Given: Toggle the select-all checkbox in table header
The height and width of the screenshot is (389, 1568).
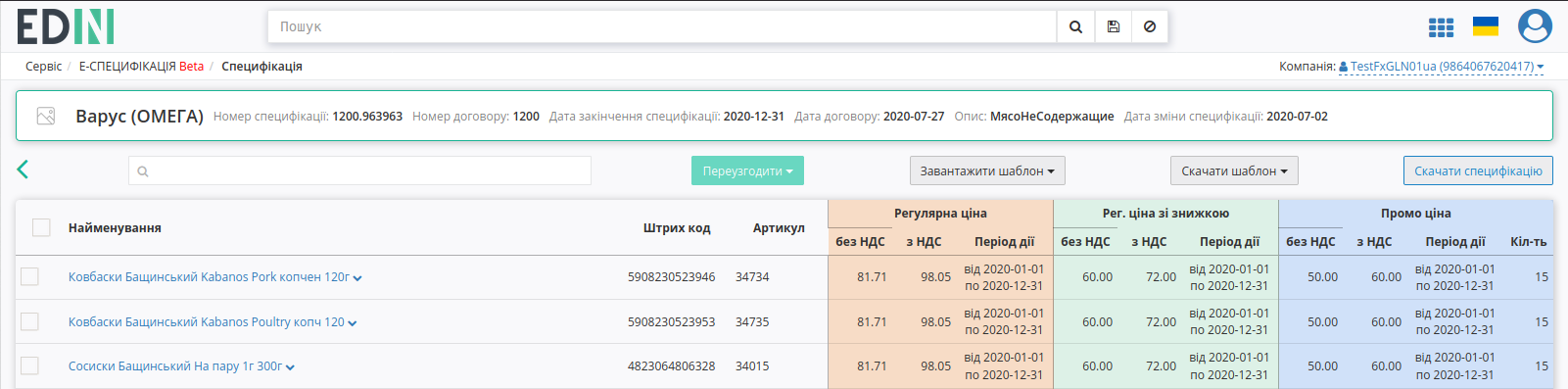Looking at the screenshot, I should pyautogui.click(x=41, y=227).
